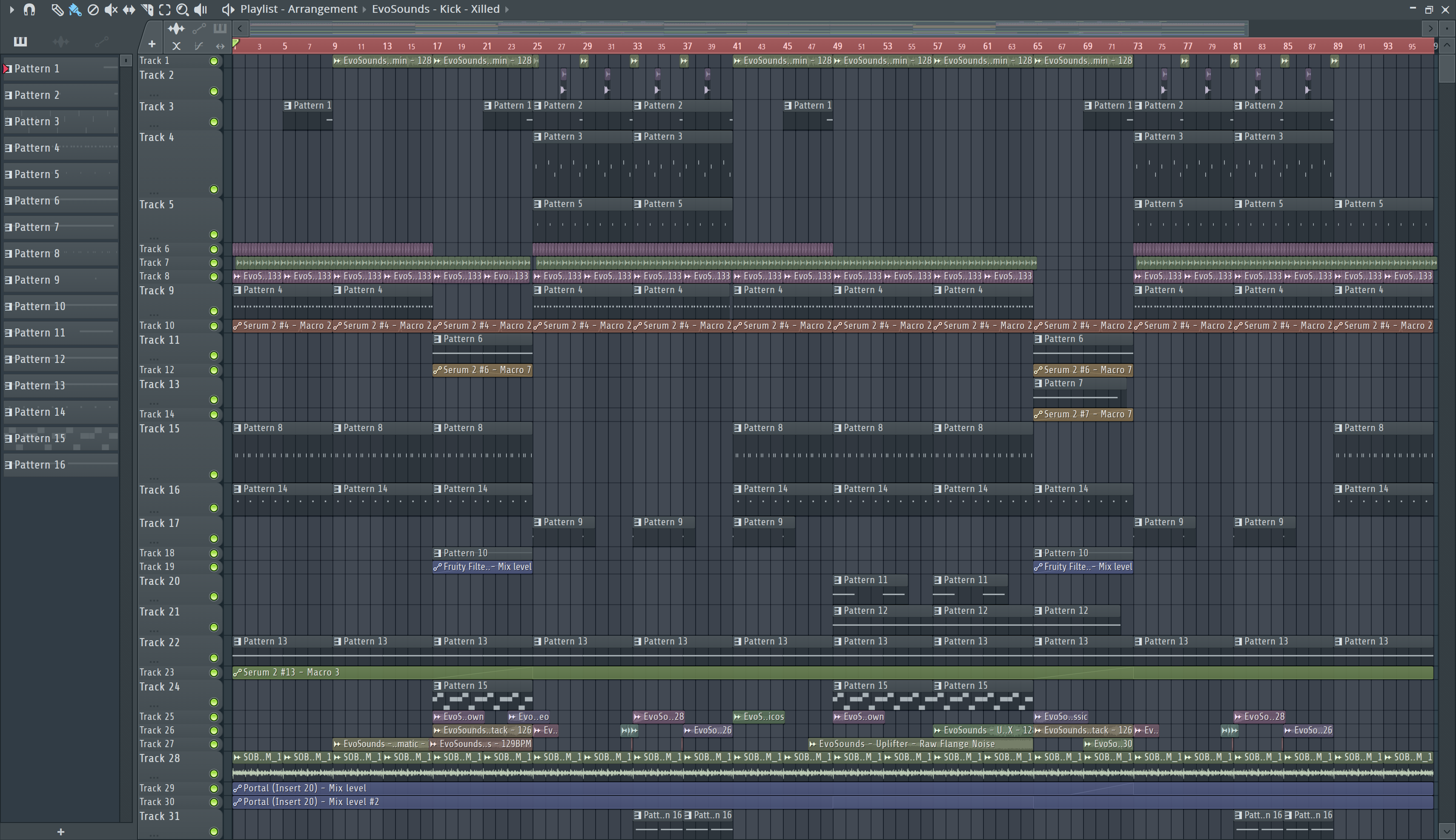Open Serum 2 #7 - Macro 7 clip menu

[x=1038, y=414]
